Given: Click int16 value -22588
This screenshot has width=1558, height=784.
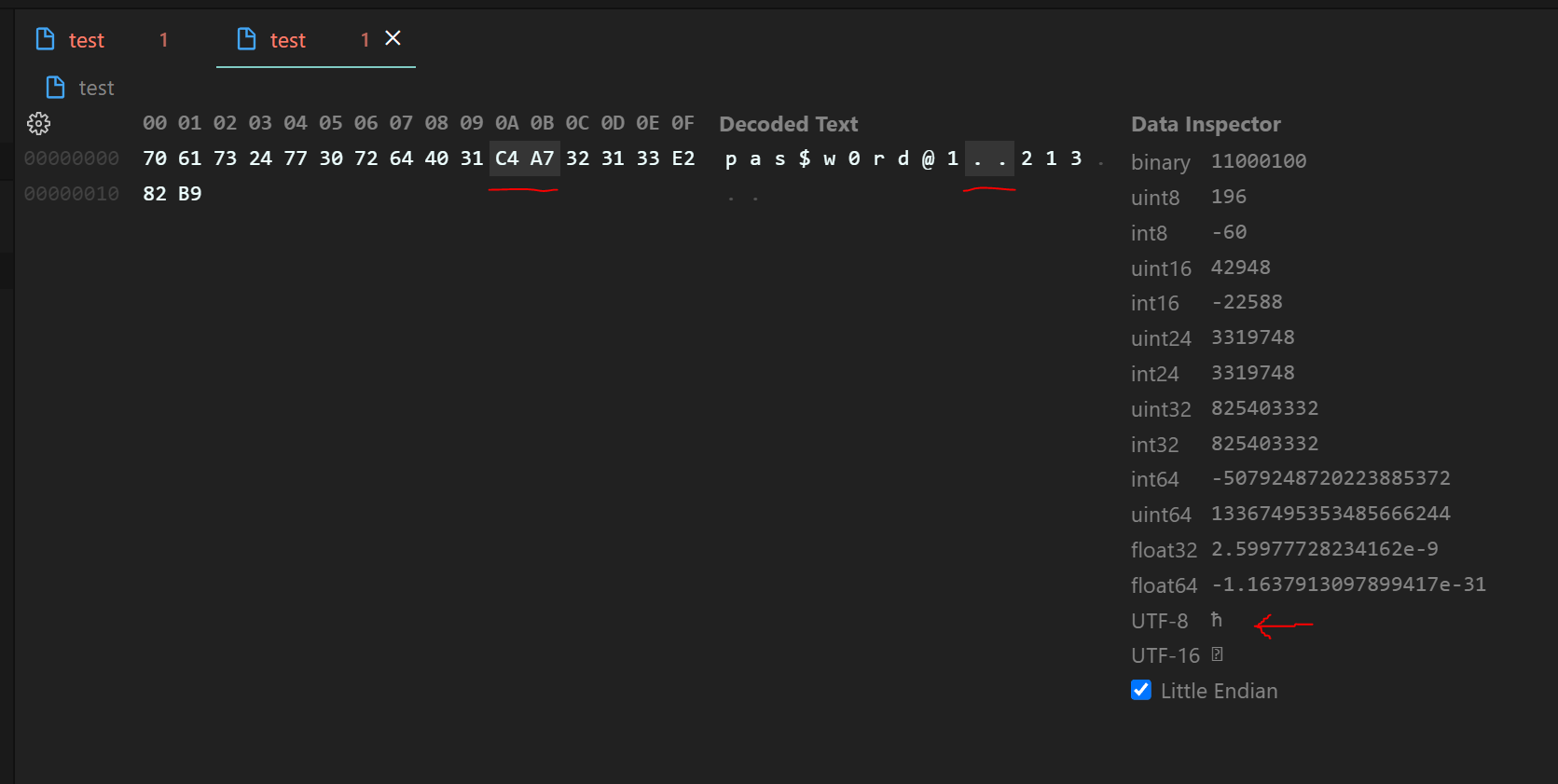Looking at the screenshot, I should tap(1247, 302).
